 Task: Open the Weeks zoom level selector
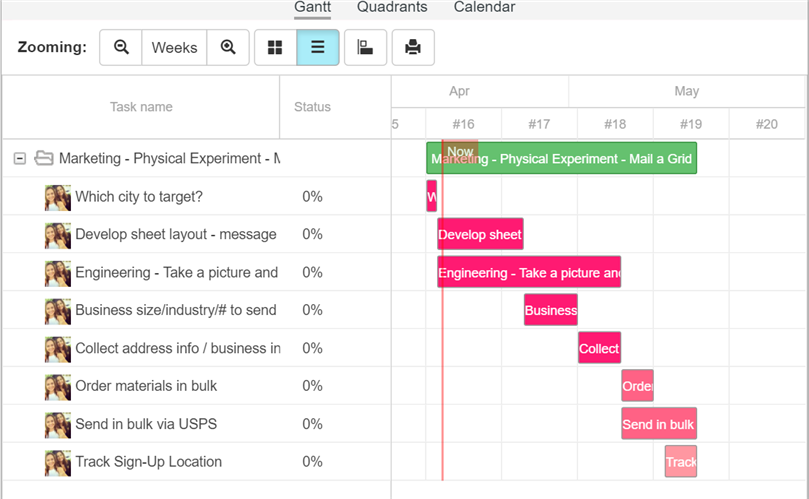pyautogui.click(x=174, y=47)
